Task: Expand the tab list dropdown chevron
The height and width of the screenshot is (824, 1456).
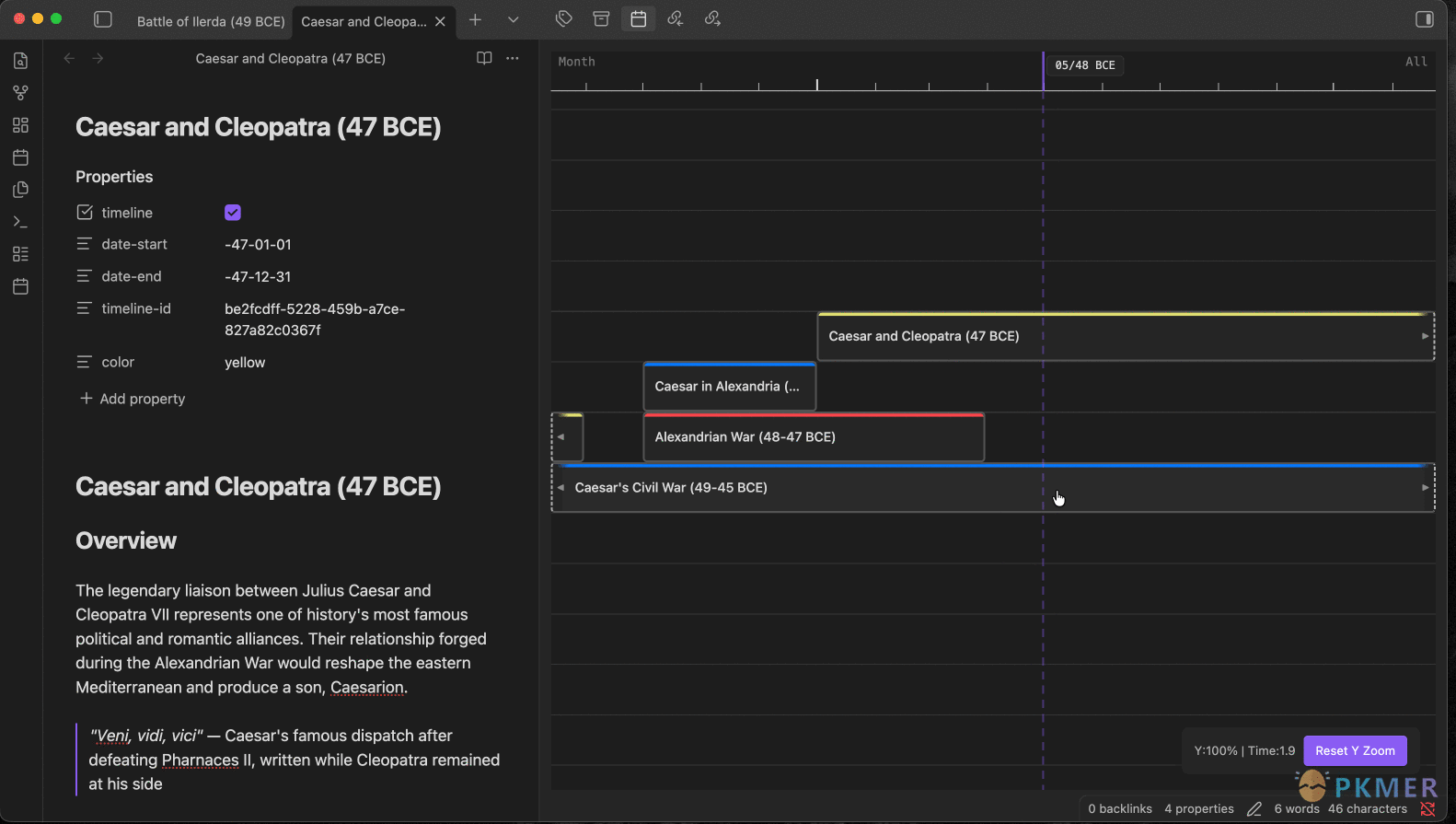Action: 513,19
